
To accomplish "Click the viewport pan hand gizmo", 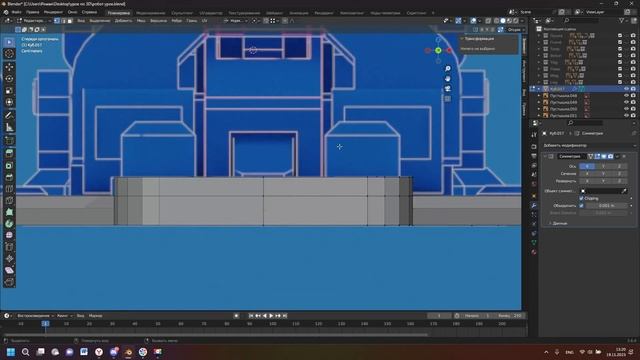I will [x=448, y=78].
